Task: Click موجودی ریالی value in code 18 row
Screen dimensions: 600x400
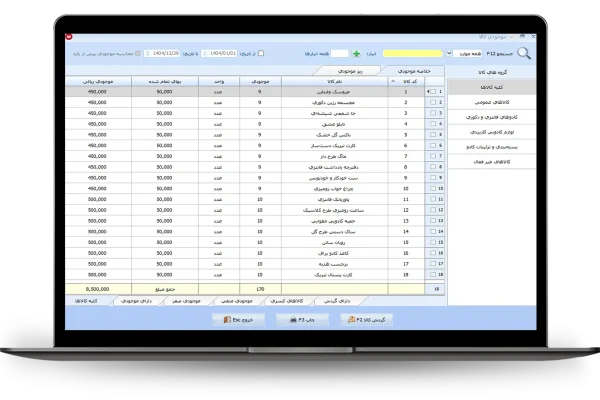Action: 97,275
